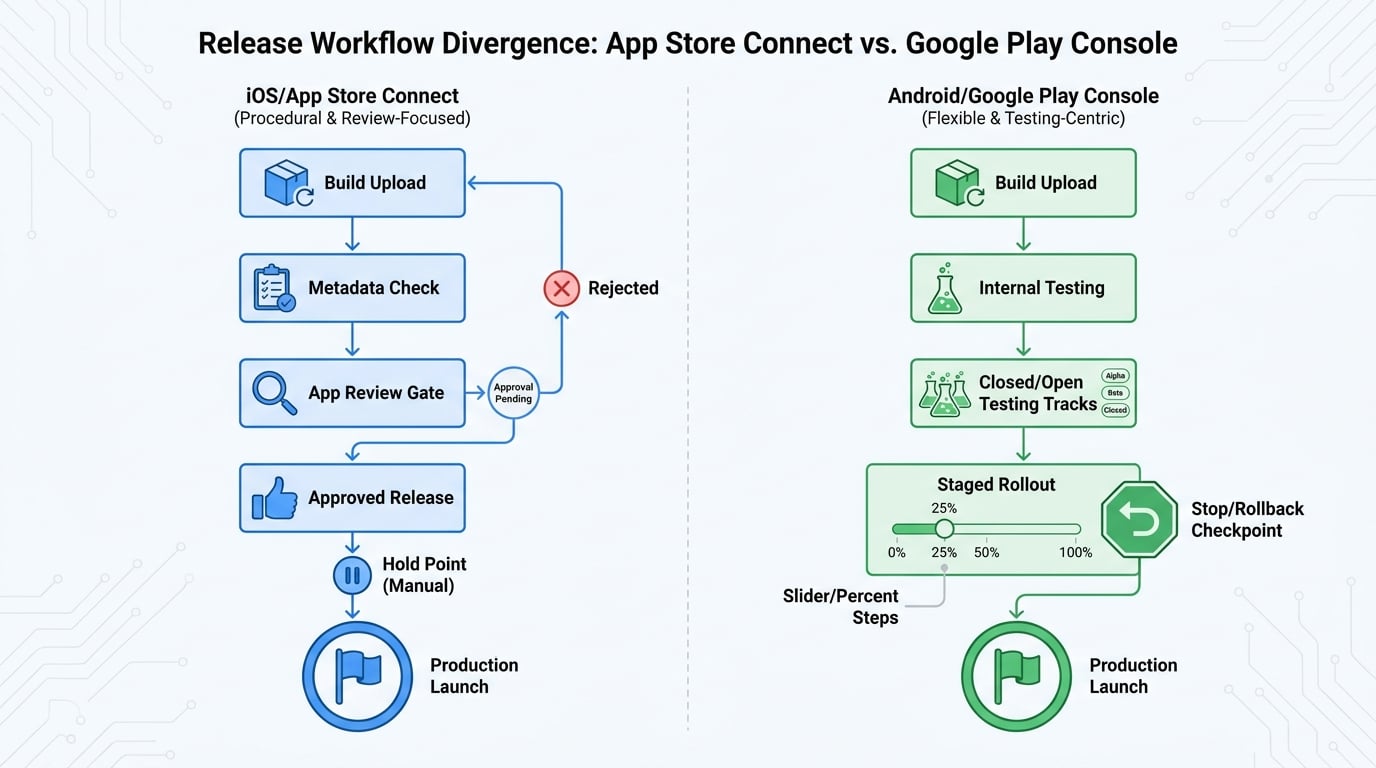
Task: Click the 50% mark on rollout slider
Action: point(986,552)
